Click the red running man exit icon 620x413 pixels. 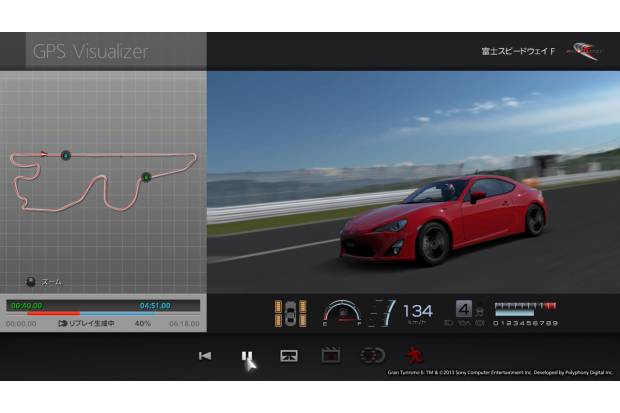414,355
